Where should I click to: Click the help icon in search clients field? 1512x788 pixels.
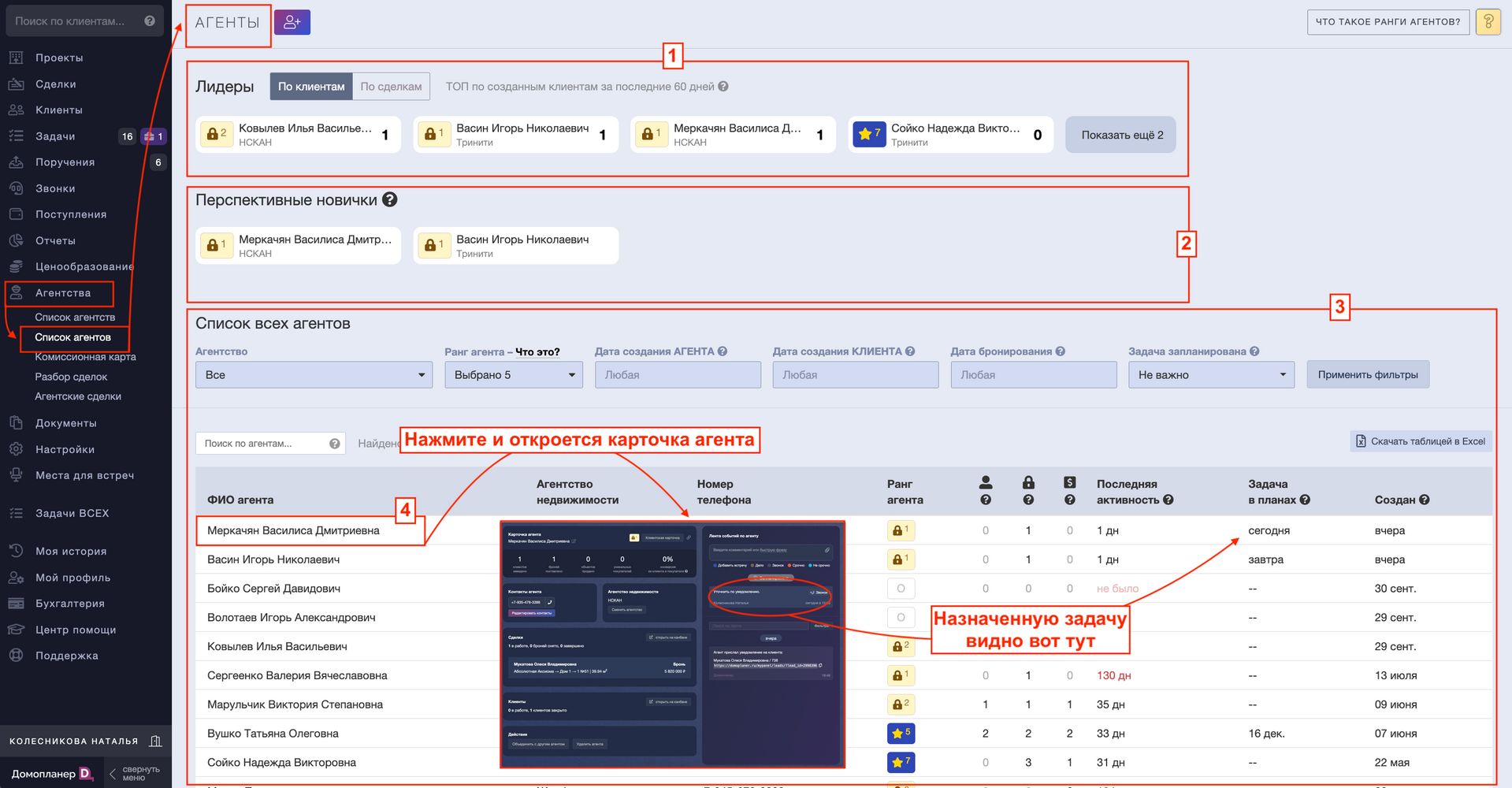click(x=150, y=21)
